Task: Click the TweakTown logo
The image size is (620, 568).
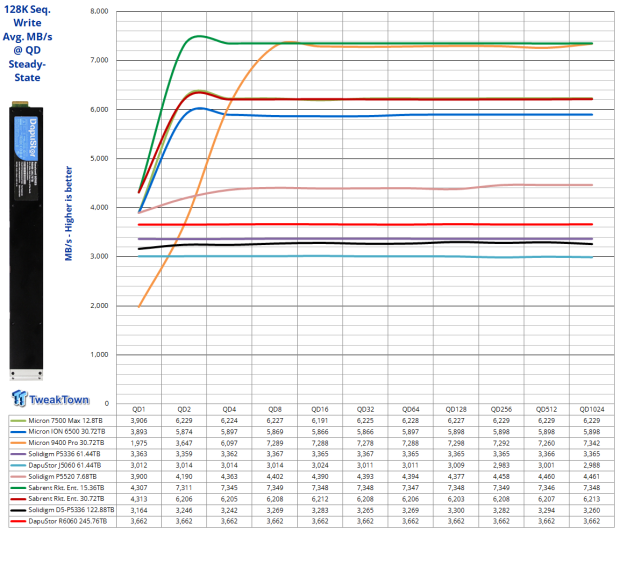Action: point(50,399)
